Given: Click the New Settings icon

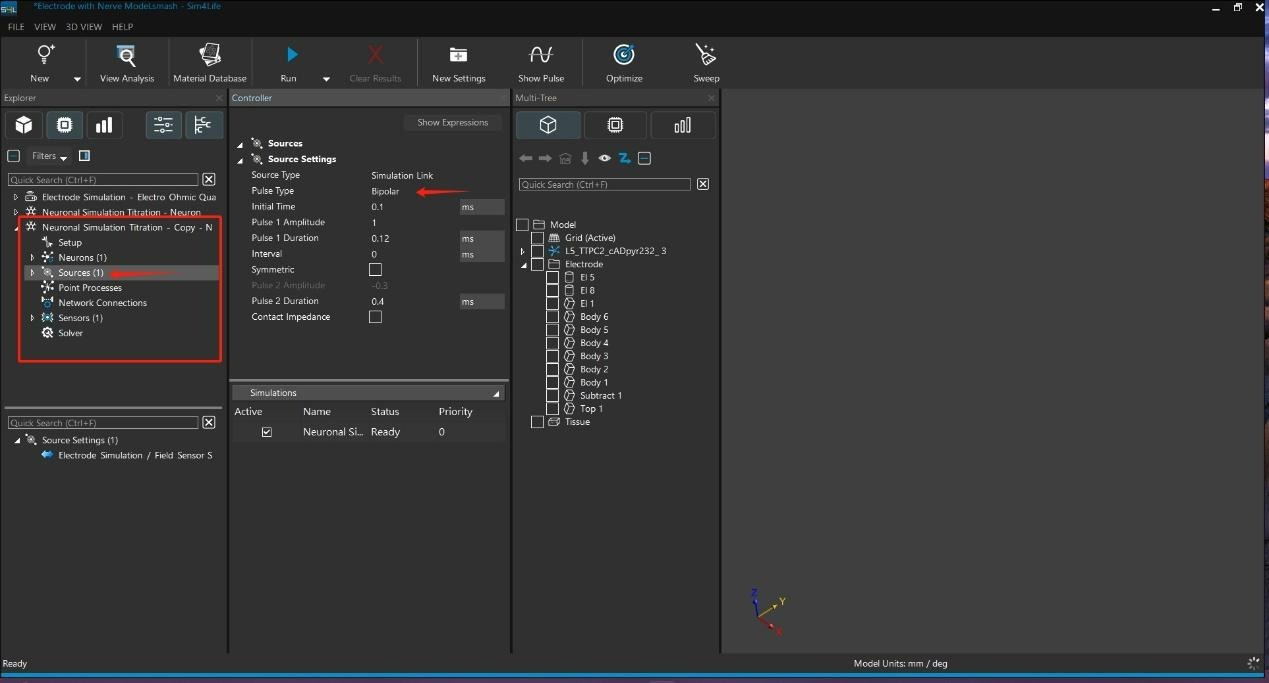Looking at the screenshot, I should 458,55.
